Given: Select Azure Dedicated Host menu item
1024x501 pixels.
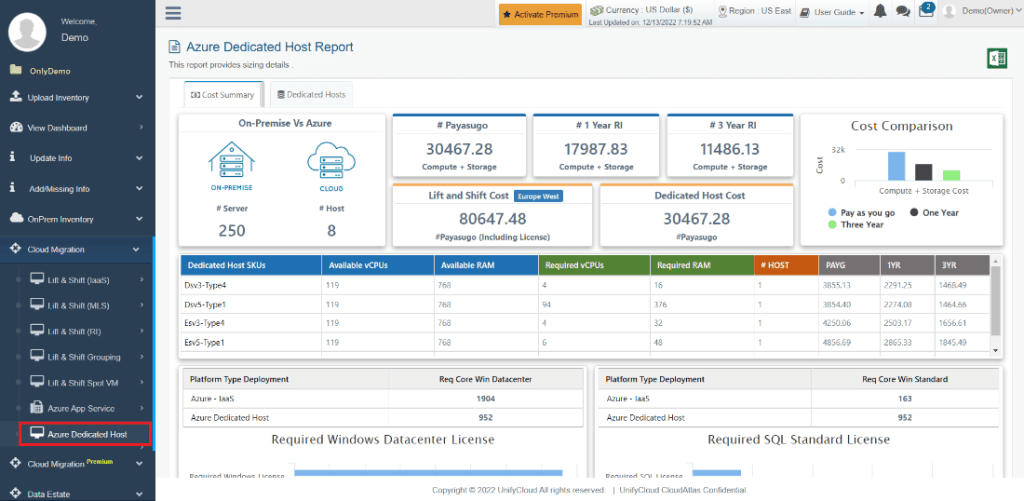Looking at the screenshot, I should click(x=85, y=434).
